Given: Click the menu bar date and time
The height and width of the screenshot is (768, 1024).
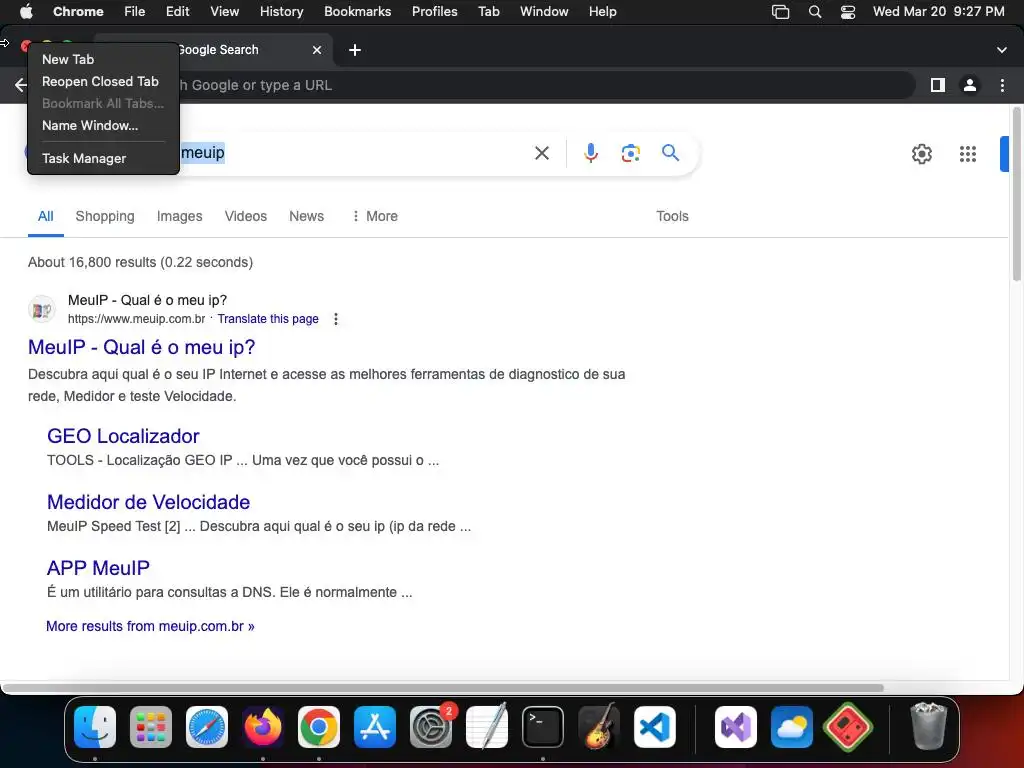Looking at the screenshot, I should pyautogui.click(x=938, y=12).
